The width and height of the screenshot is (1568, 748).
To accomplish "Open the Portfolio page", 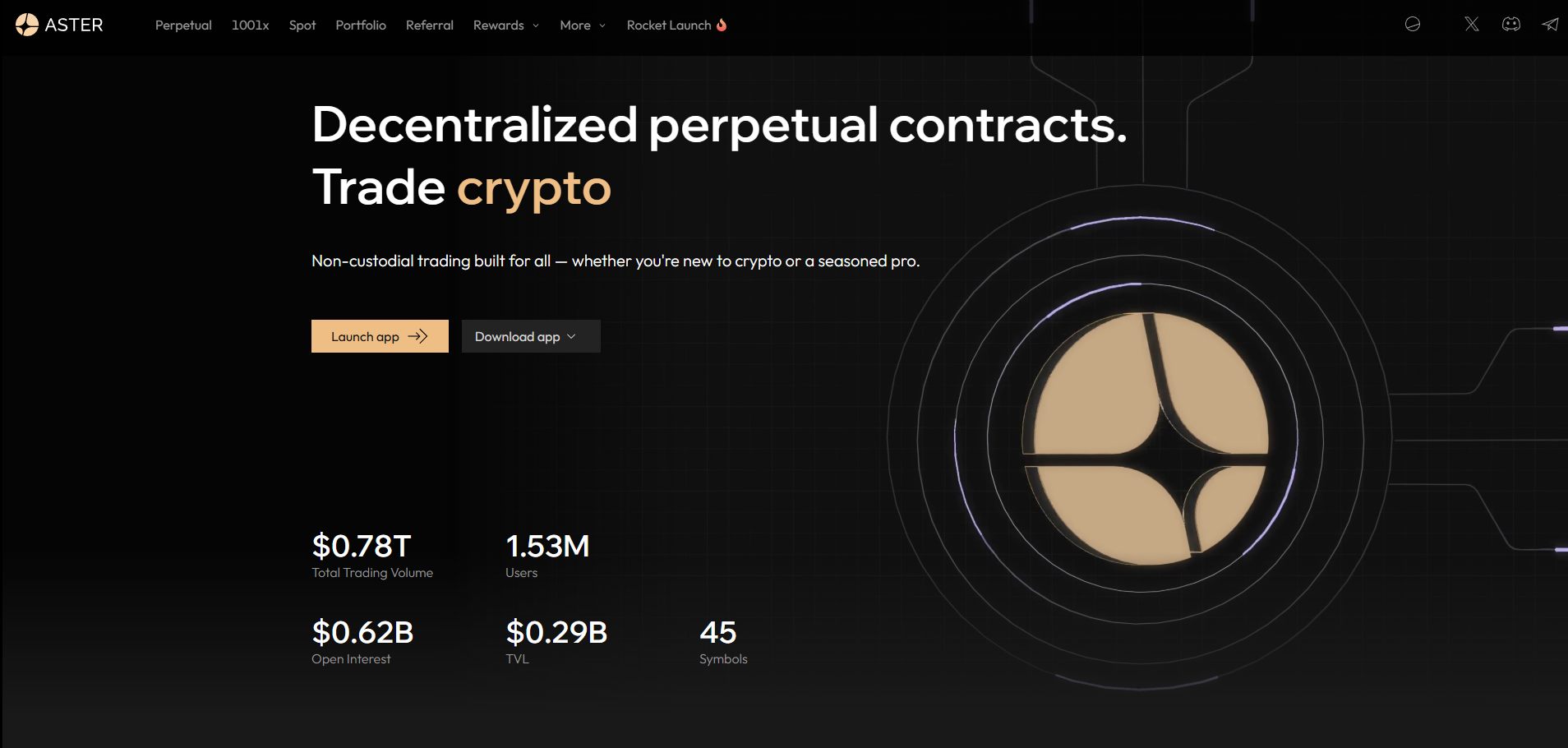I will [361, 25].
